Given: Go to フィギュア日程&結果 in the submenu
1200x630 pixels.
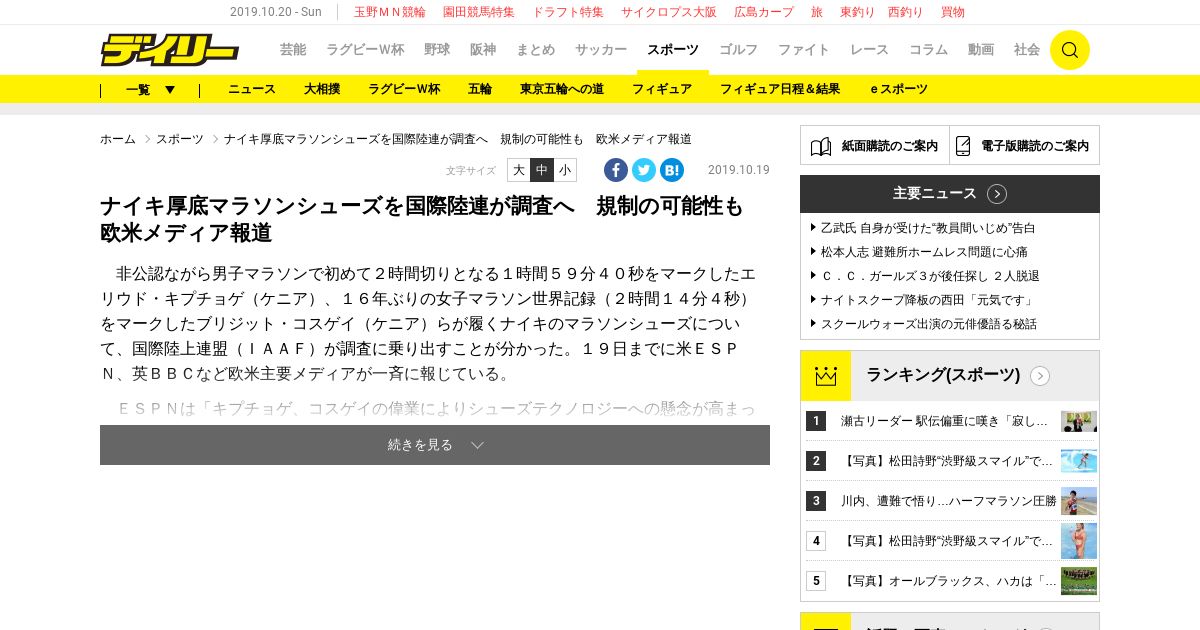Looking at the screenshot, I should click(780, 89).
